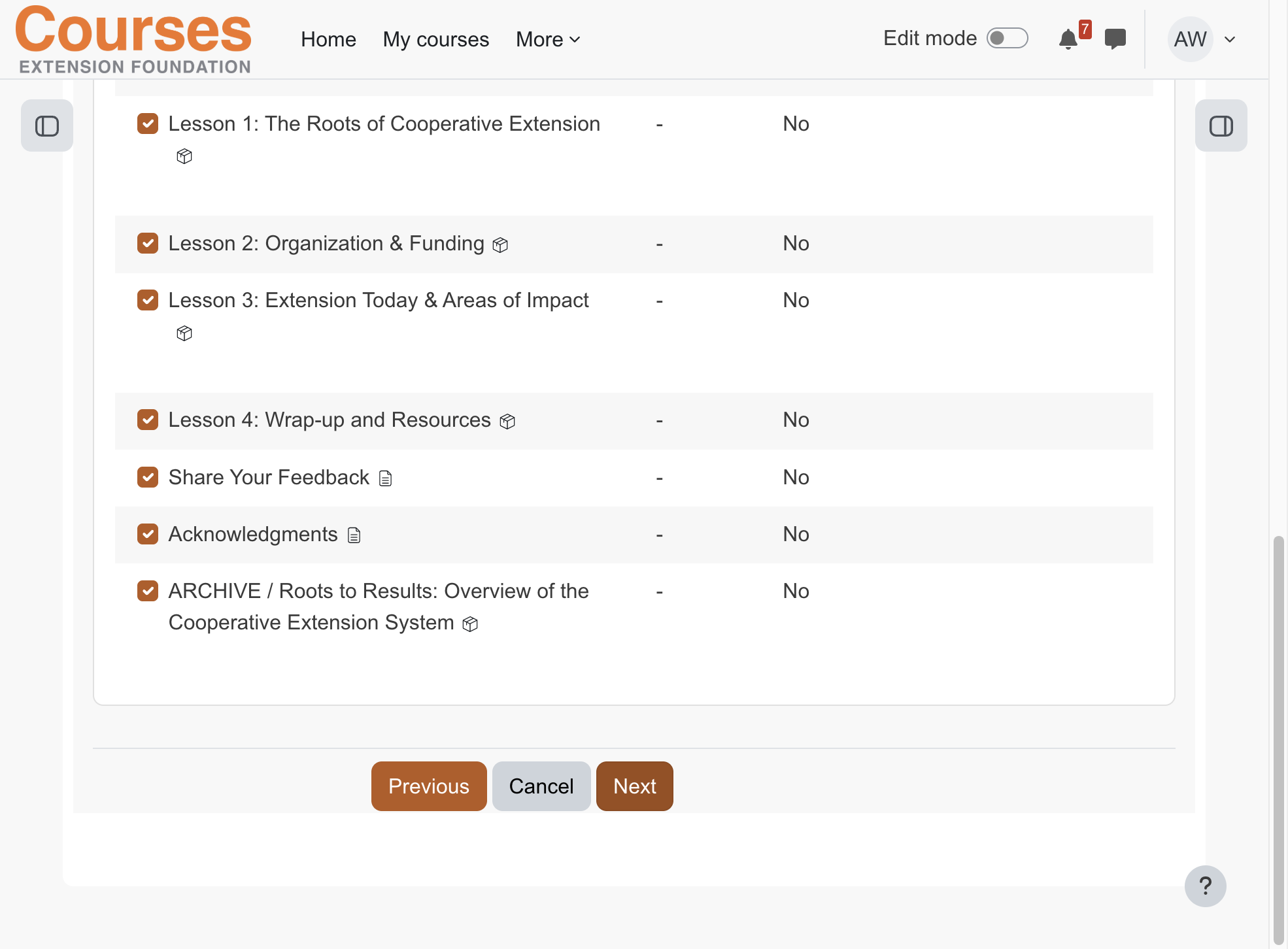Open the user menu chevron
This screenshot has height=949, width=1288.
(1230, 39)
